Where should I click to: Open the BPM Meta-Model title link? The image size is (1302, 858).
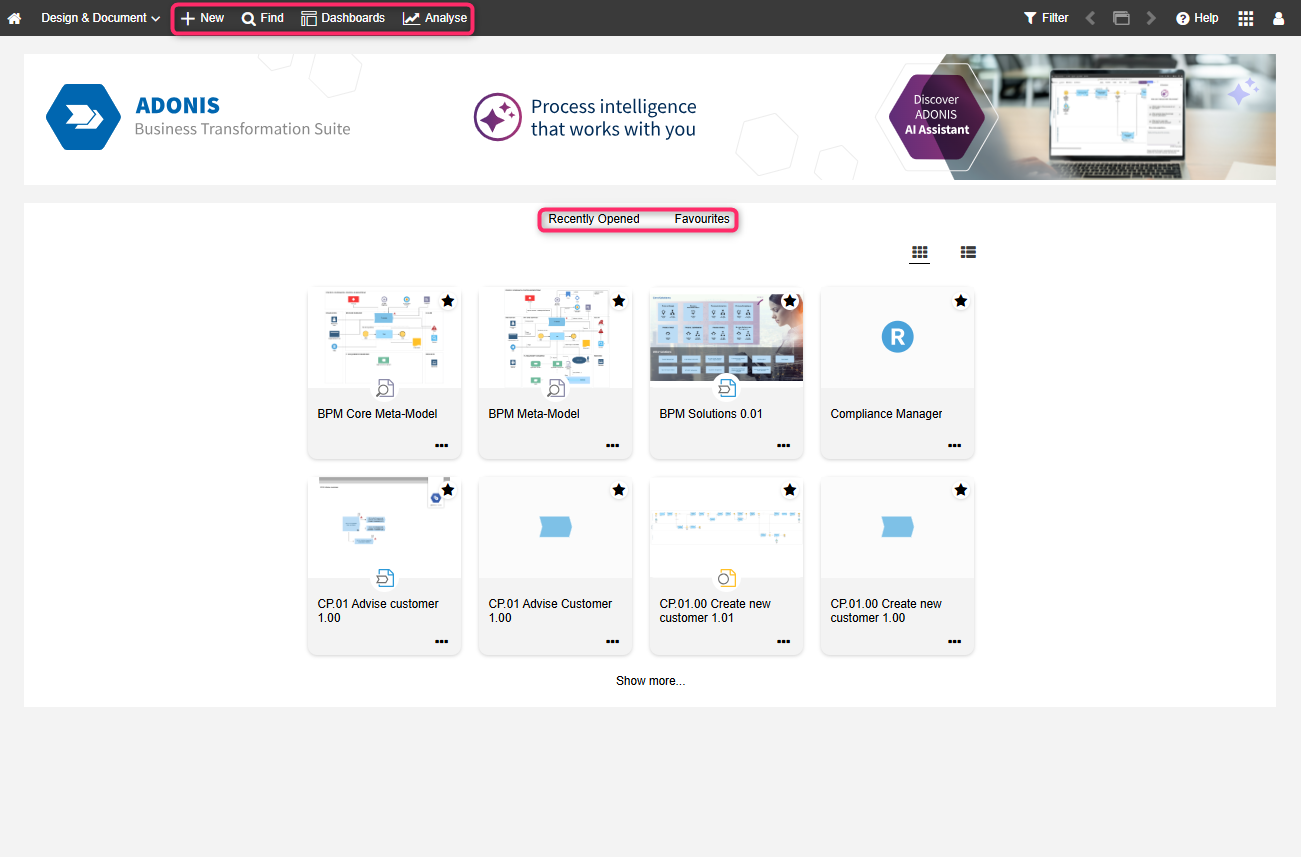coord(534,414)
